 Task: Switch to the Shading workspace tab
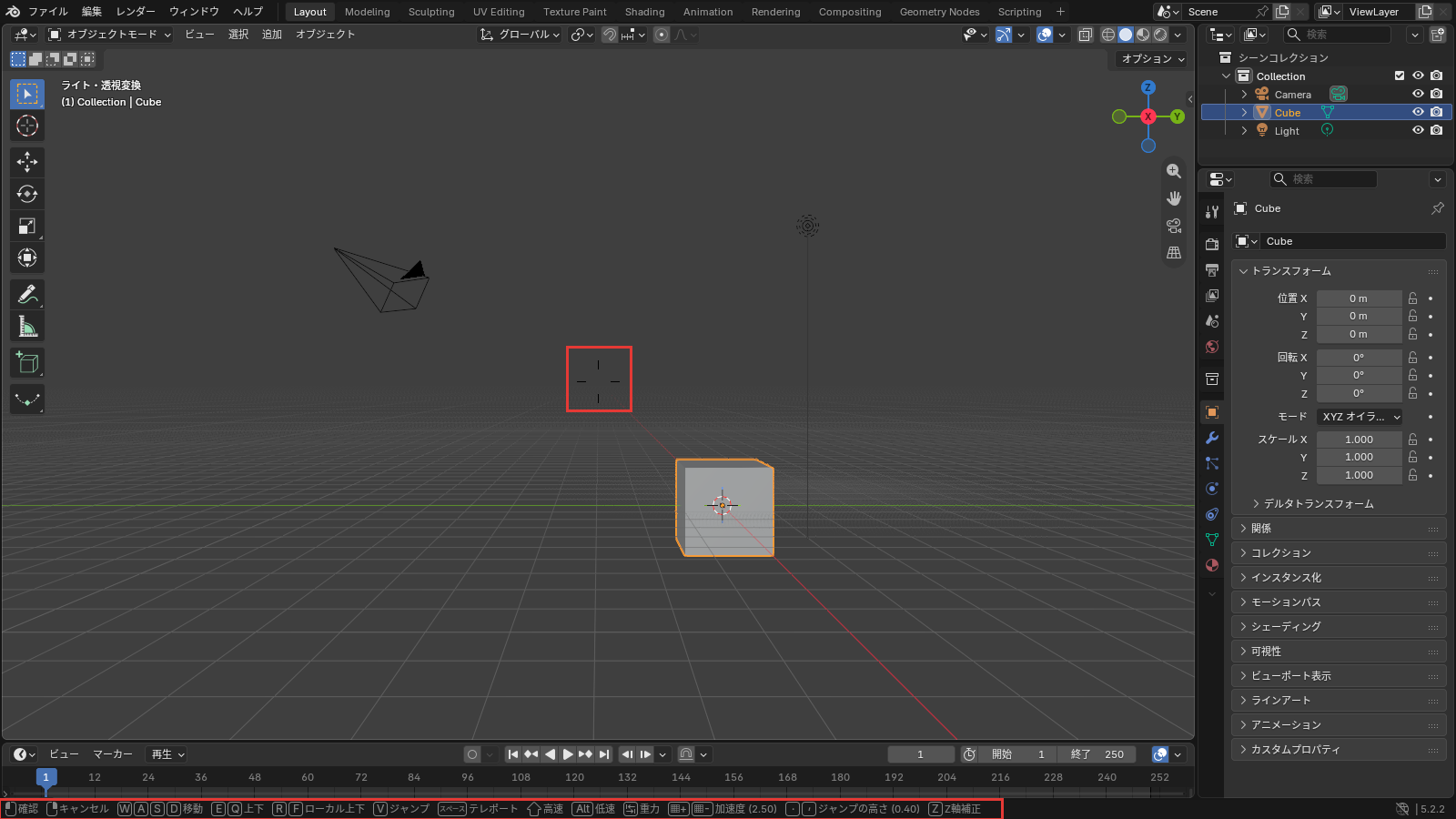(644, 12)
